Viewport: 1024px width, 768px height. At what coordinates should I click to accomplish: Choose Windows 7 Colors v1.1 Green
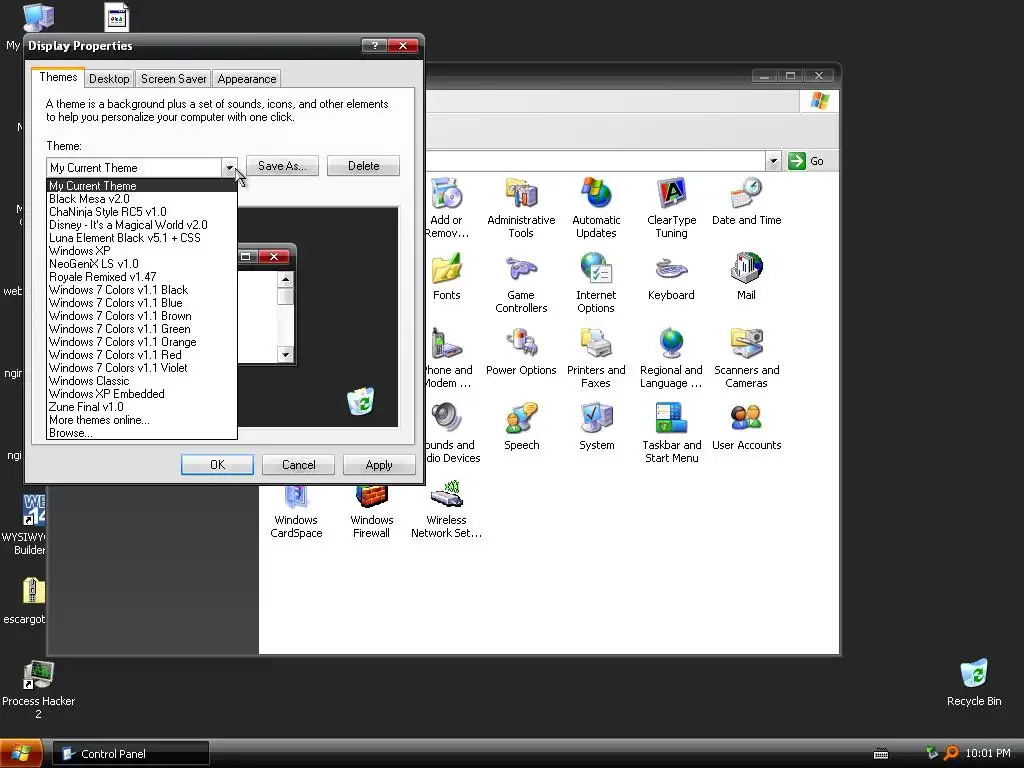click(x=142, y=329)
